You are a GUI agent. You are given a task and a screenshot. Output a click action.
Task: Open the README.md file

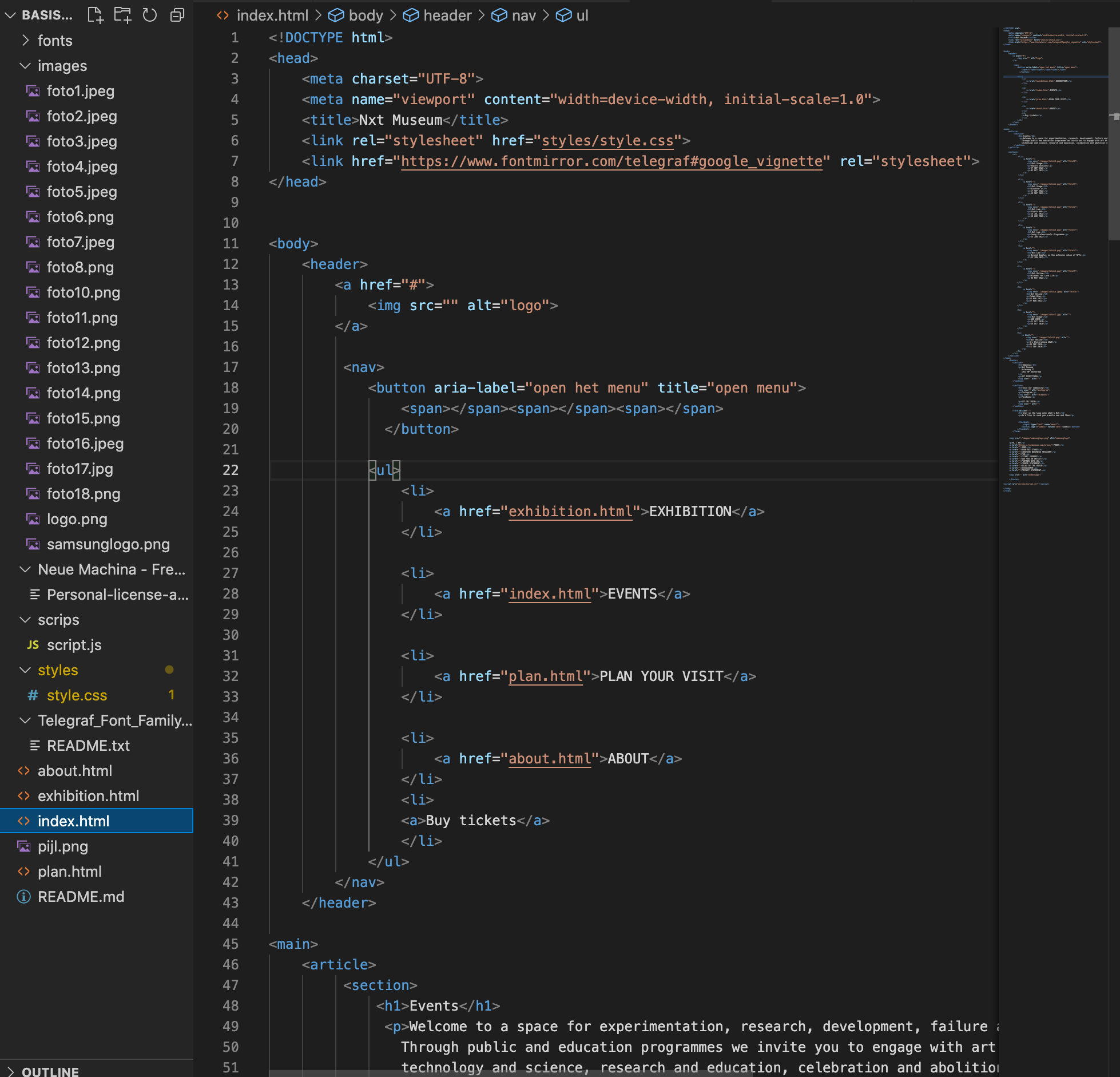pos(81,896)
